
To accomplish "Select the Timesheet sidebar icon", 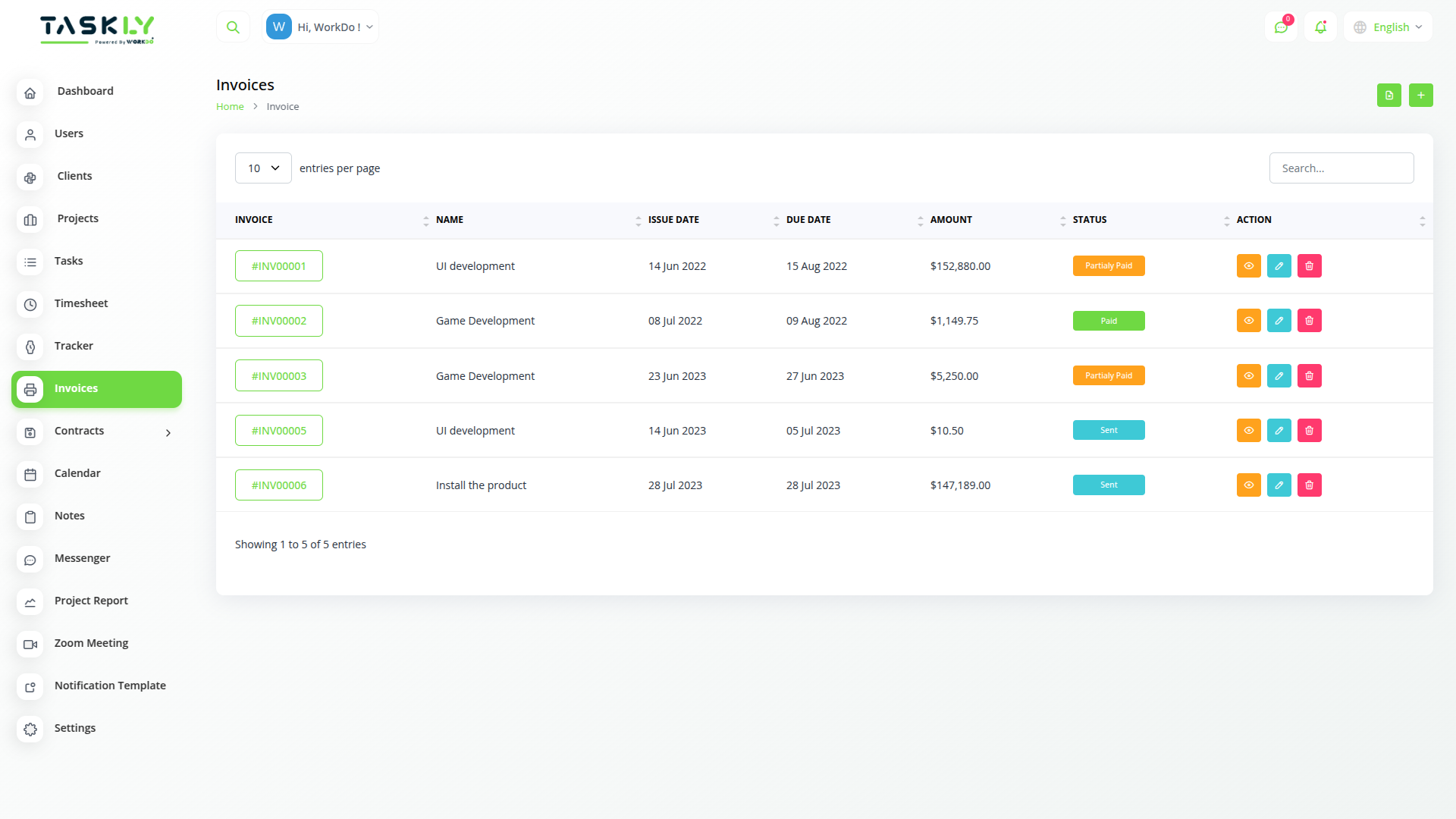I will point(30,305).
